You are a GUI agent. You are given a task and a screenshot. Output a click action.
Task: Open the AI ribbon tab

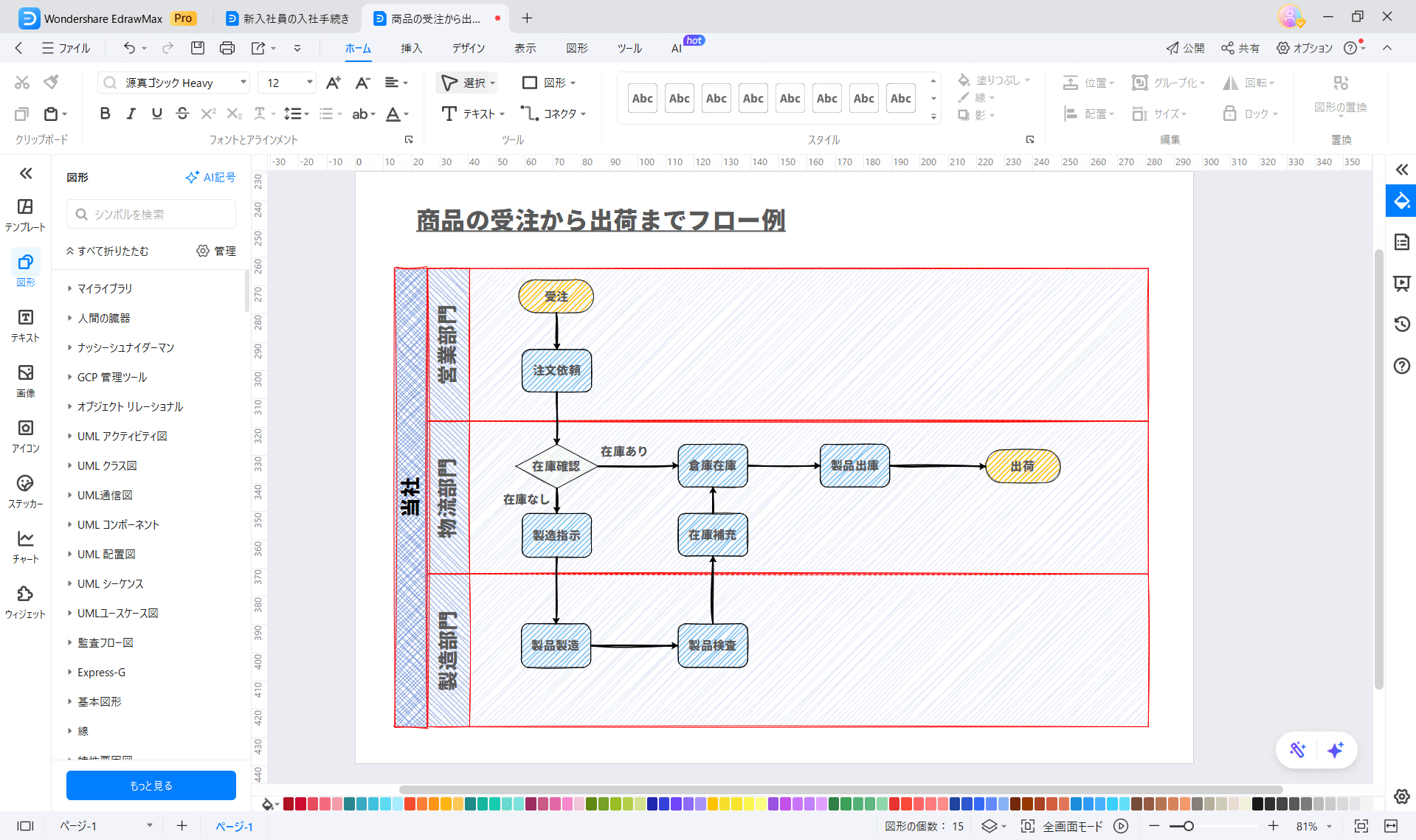tap(677, 48)
